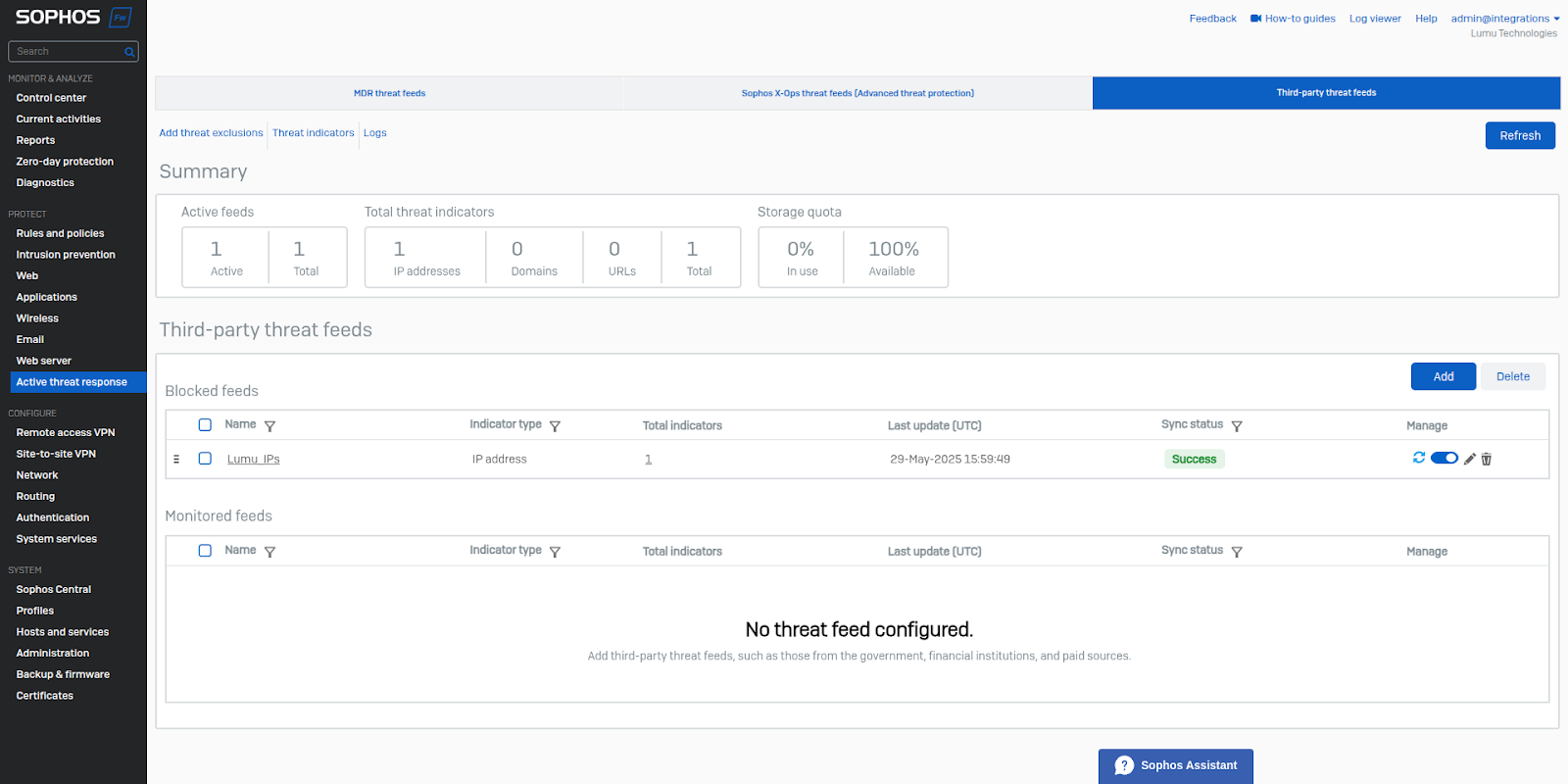Screen dimensions: 1568x784
Task: Open the admin@integrations account dropdown
Action: point(1504,19)
